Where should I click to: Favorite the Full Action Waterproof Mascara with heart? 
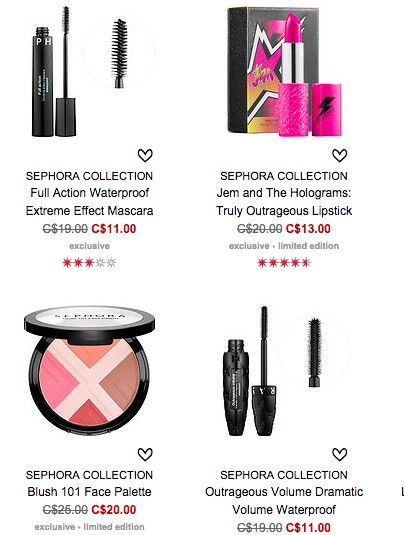tap(145, 156)
